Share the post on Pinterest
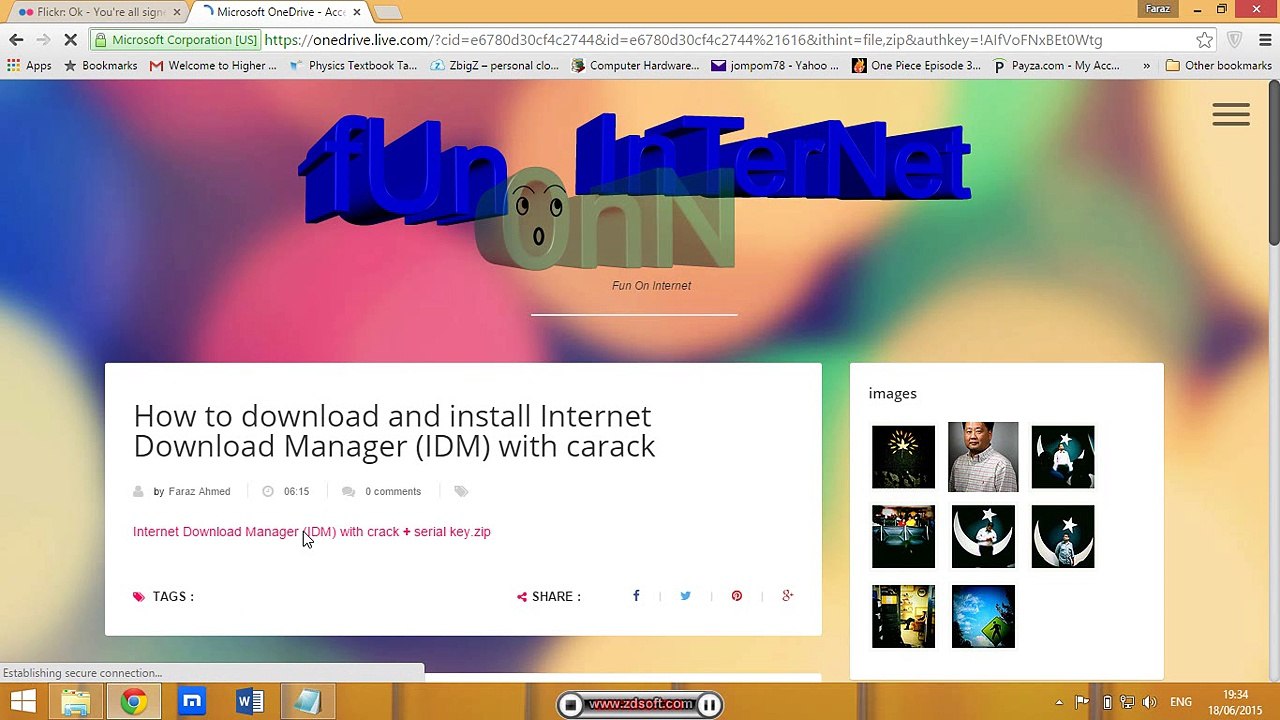 click(737, 596)
